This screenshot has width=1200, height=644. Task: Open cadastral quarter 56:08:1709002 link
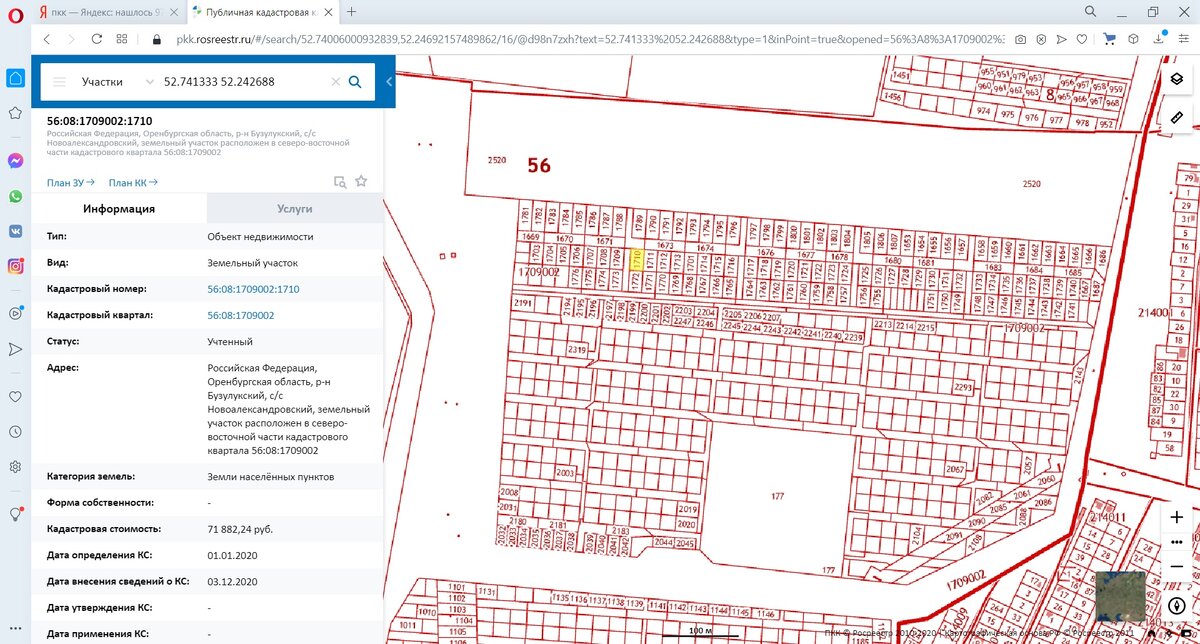click(241, 315)
